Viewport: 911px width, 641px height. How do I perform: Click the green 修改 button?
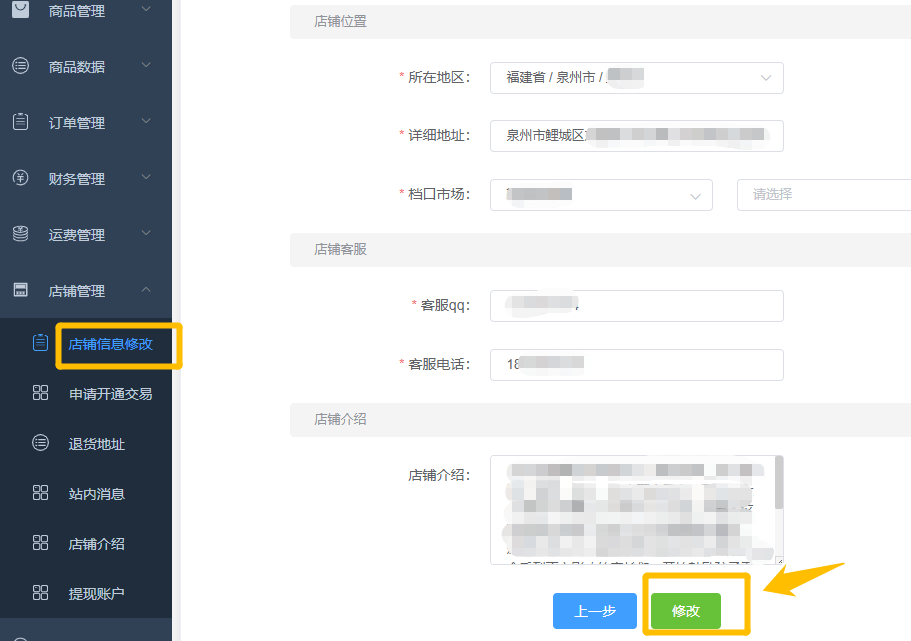tap(686, 611)
